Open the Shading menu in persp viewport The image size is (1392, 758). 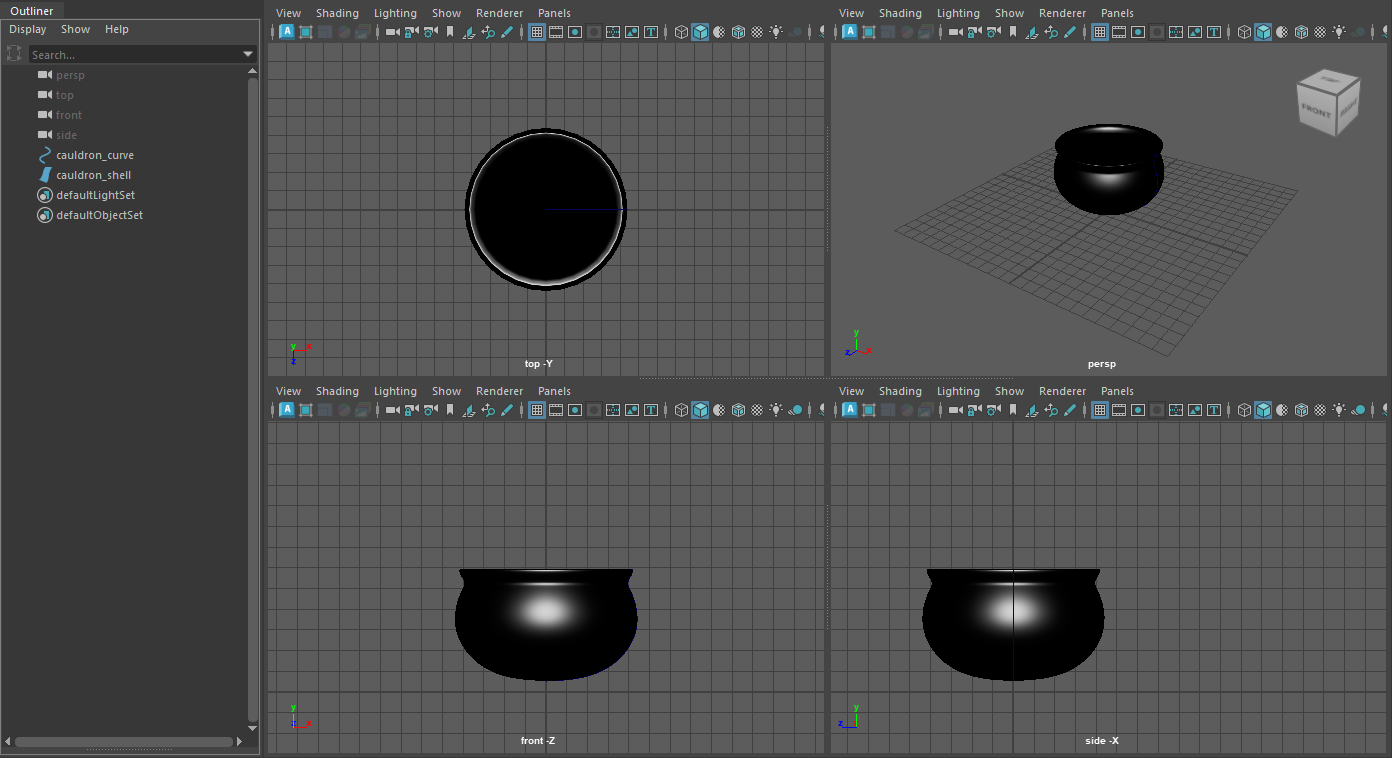pyautogui.click(x=900, y=13)
